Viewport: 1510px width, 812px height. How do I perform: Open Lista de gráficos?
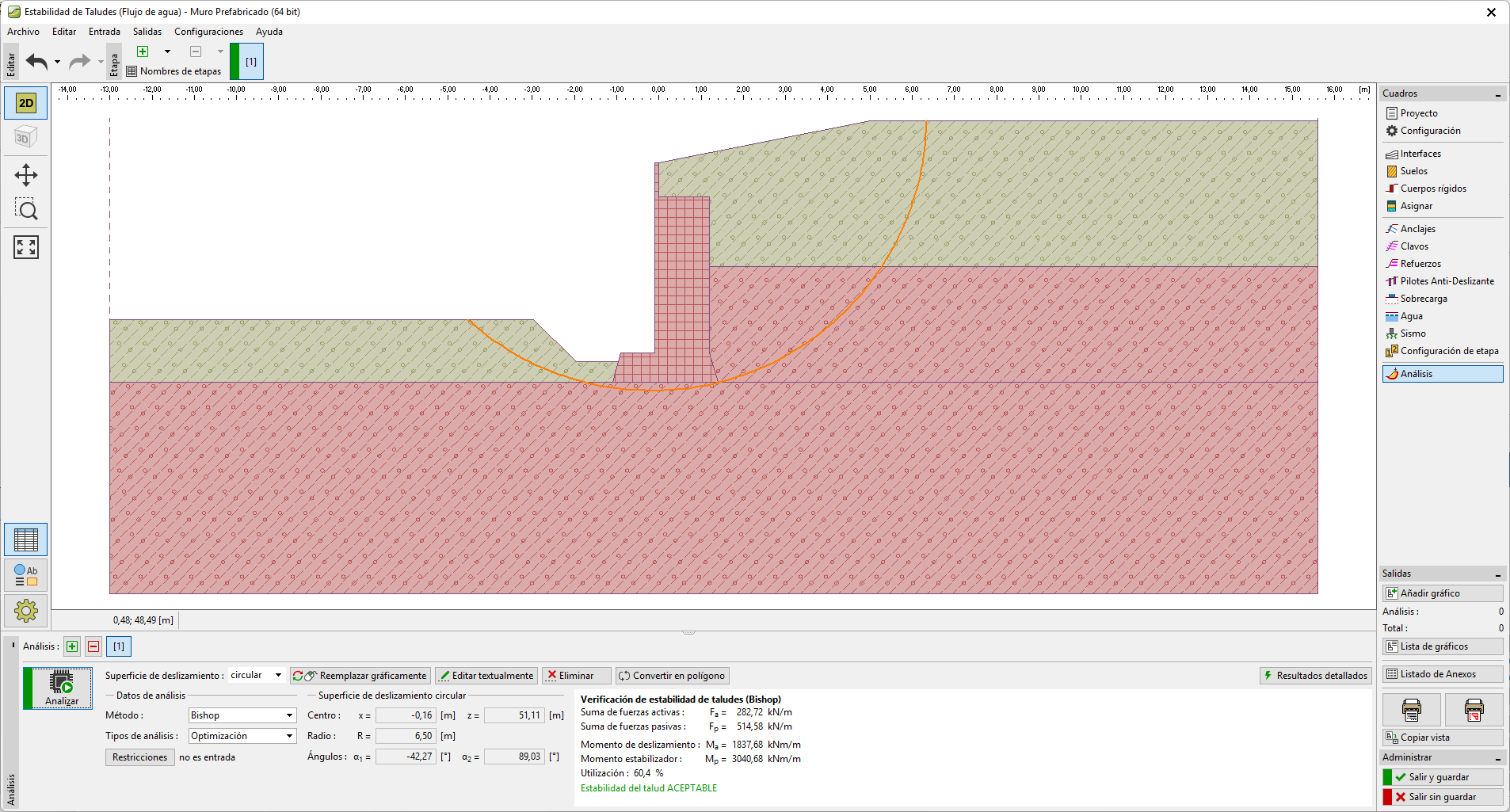pyautogui.click(x=1443, y=646)
